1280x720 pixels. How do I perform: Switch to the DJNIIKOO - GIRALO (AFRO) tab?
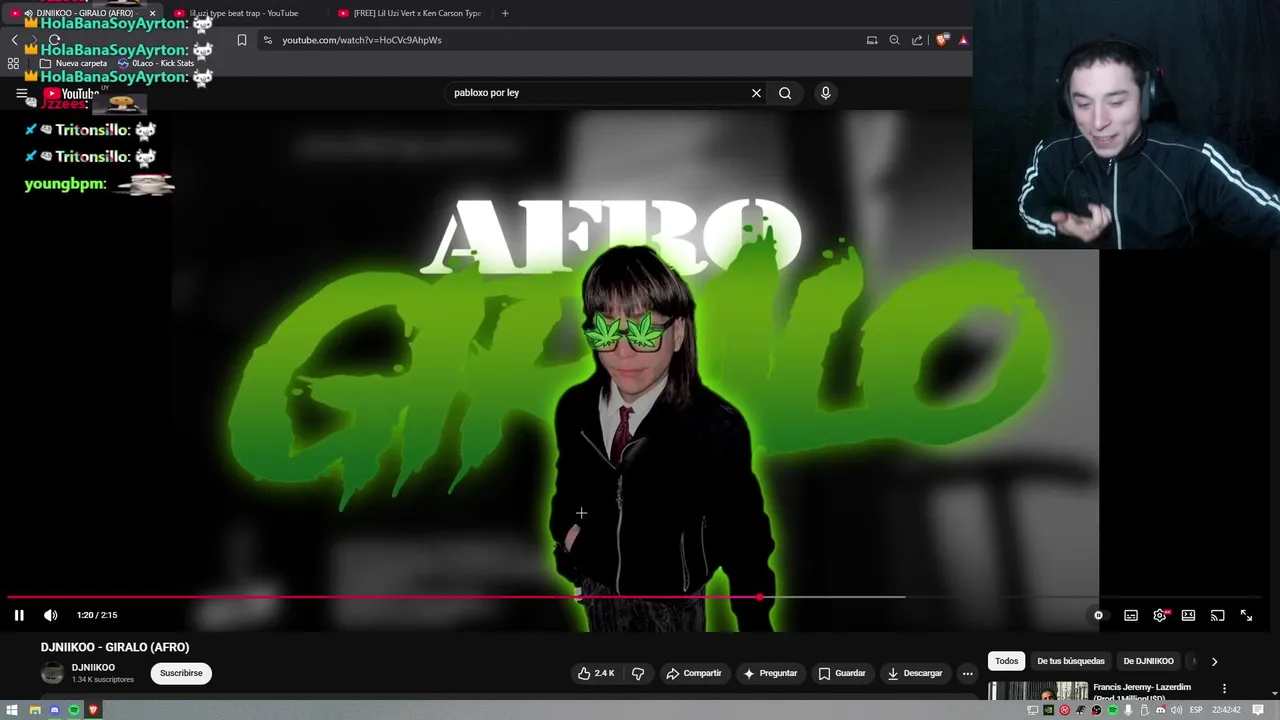(x=82, y=13)
